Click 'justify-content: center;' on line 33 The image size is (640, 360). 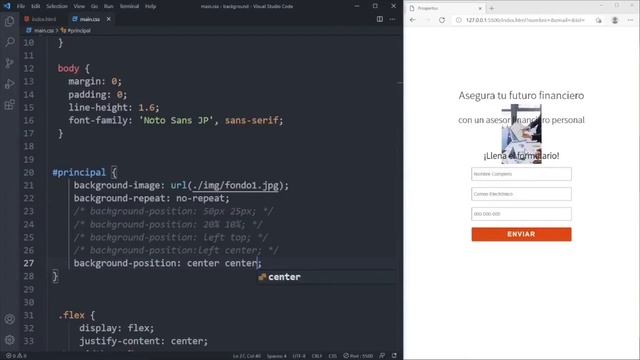click(x=143, y=341)
